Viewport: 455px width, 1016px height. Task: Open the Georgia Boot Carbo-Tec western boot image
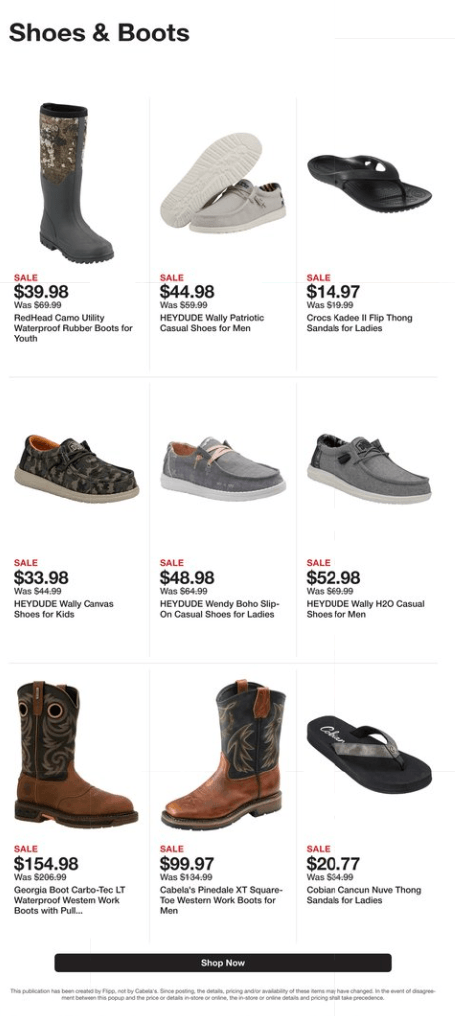(x=76, y=754)
